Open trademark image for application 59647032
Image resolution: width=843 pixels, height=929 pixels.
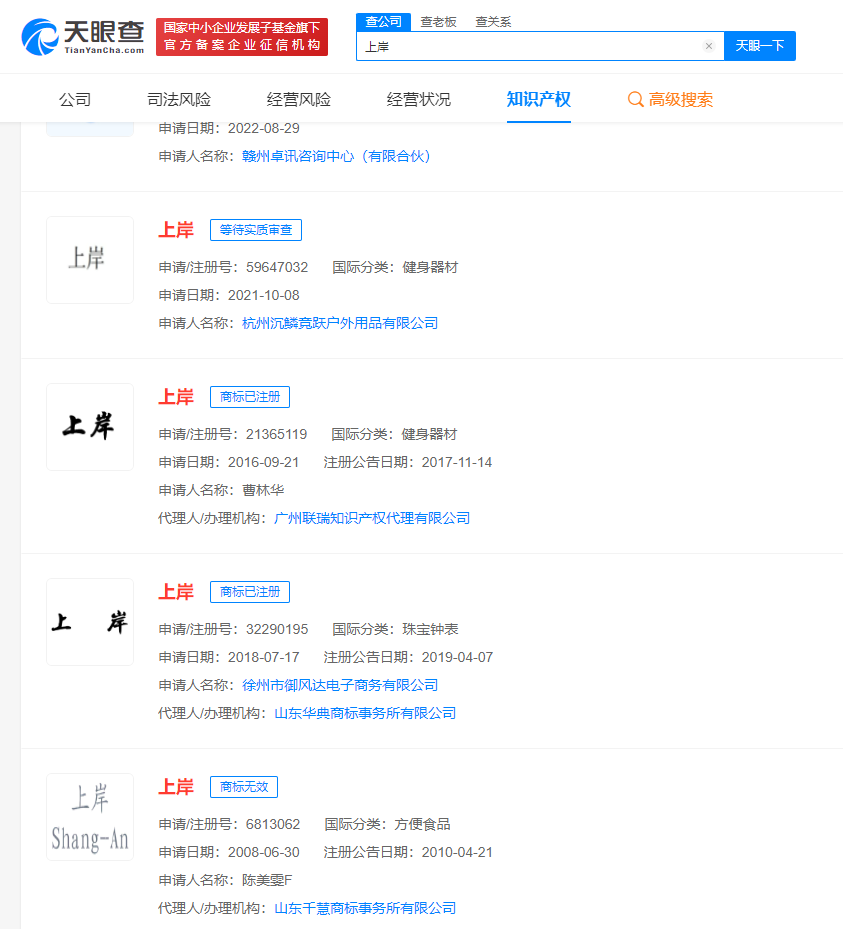(90, 260)
